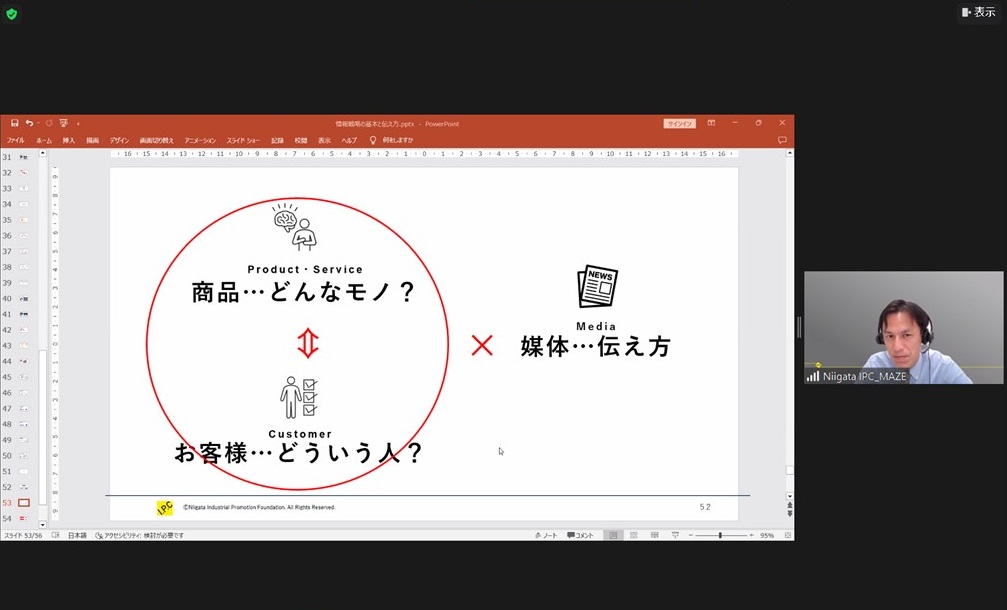Click ribbon display options icon
Viewport: 1007px width, 610px height.
point(711,123)
